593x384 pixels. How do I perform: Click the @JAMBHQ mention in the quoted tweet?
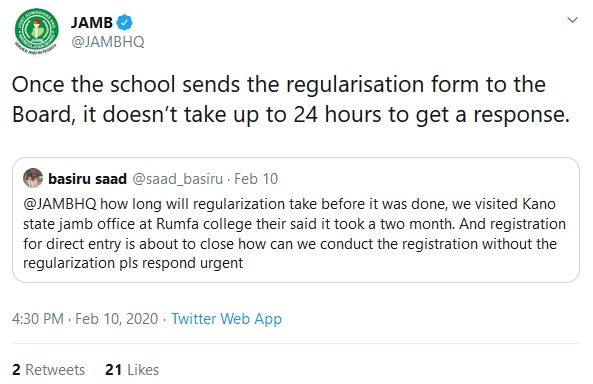[x=60, y=204]
